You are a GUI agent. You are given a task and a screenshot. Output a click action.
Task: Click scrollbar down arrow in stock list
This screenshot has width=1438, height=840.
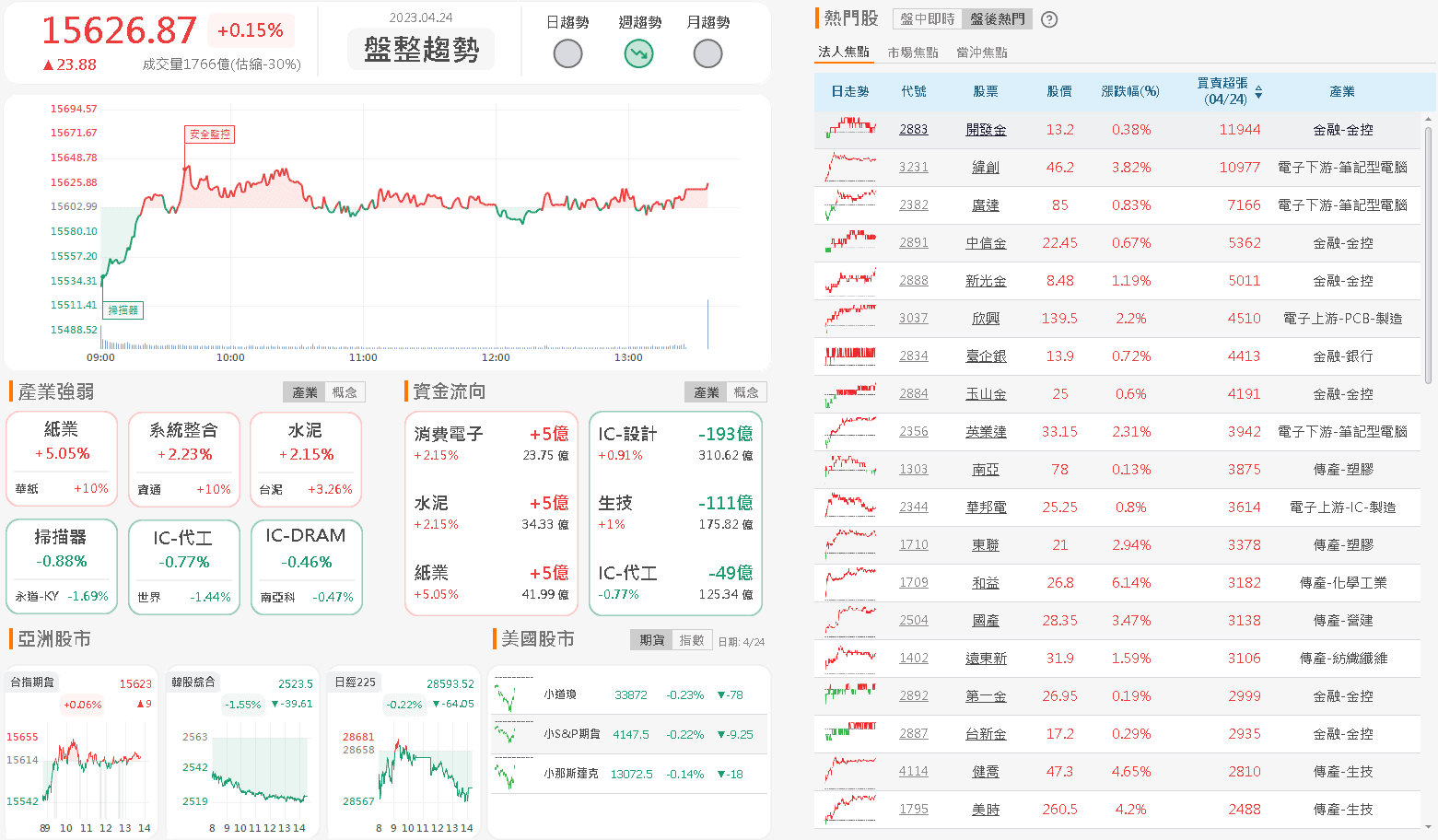click(1429, 827)
